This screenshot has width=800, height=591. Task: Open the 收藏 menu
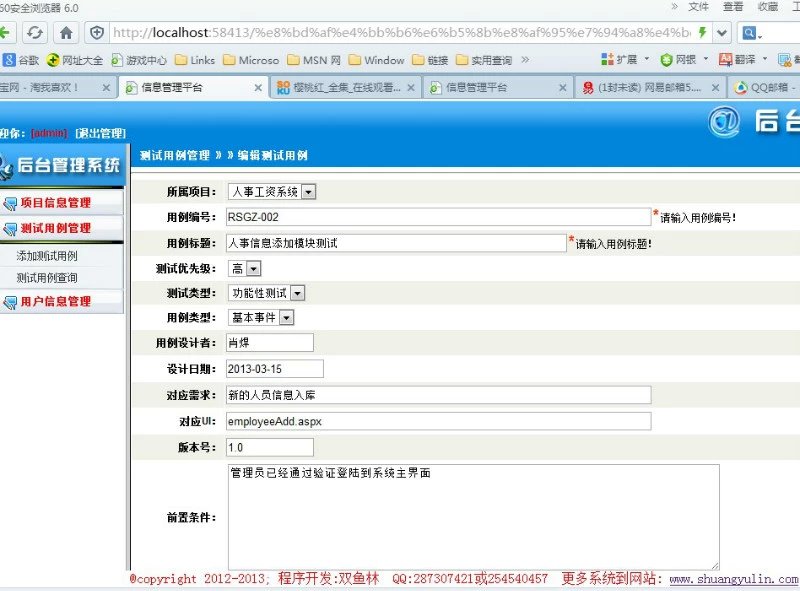[768, 7]
